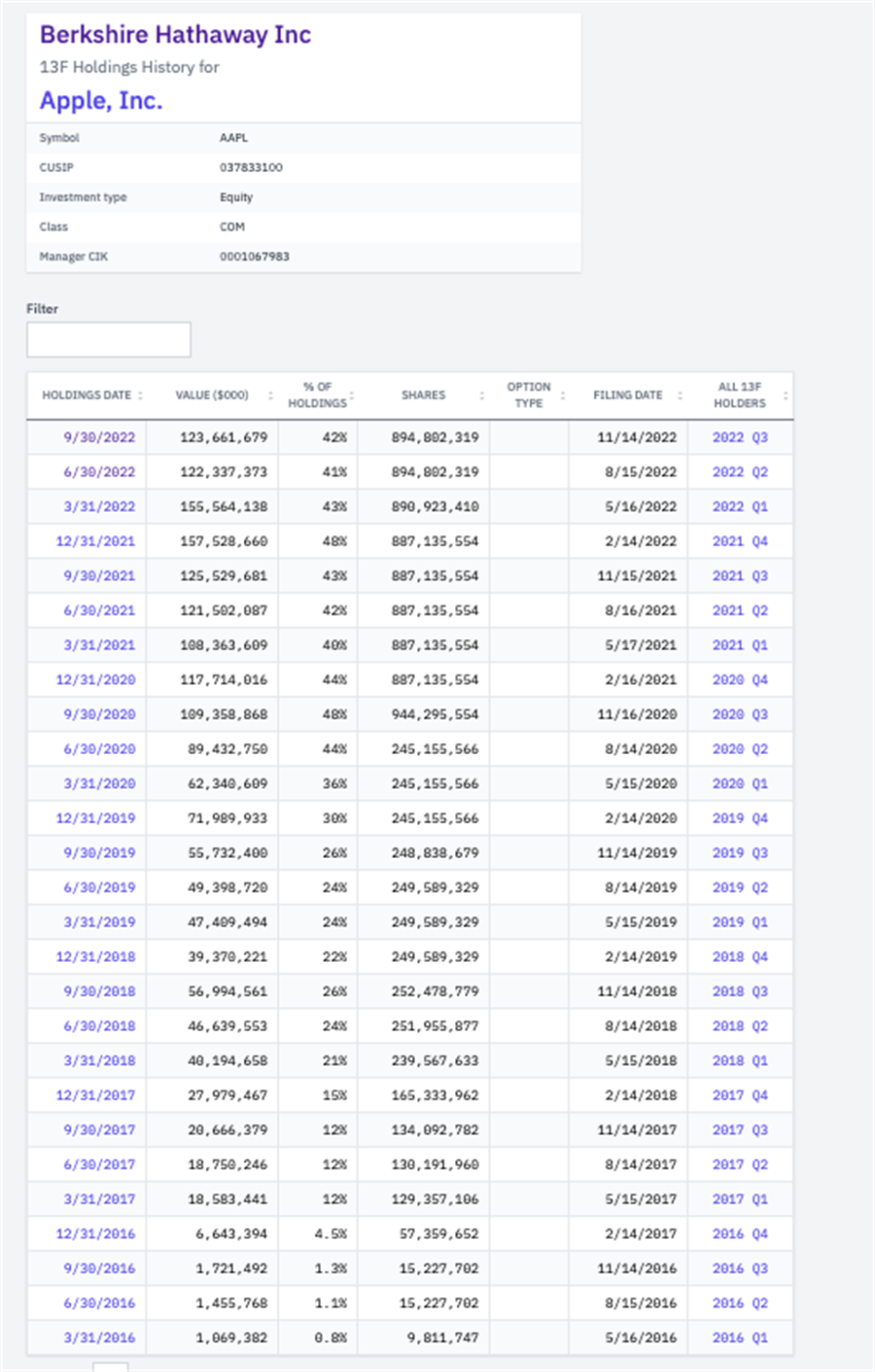Image resolution: width=875 pixels, height=1372 pixels.
Task: Open the 9/30/2021 holdings date link
Action: 99,576
